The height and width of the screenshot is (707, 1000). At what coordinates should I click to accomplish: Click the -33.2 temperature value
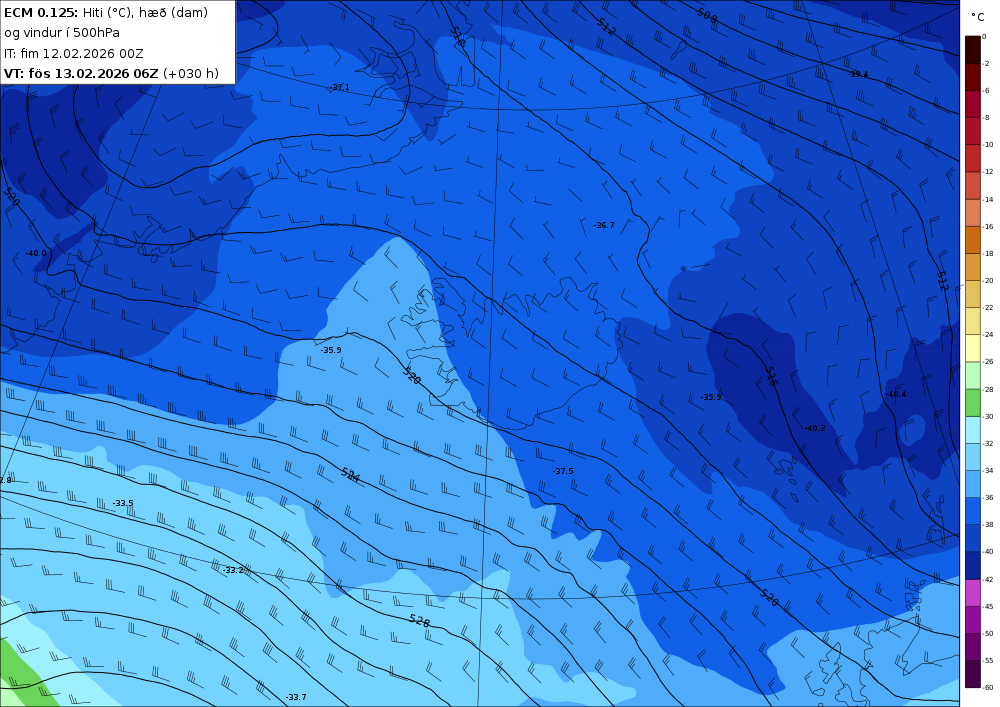[x=233, y=570]
